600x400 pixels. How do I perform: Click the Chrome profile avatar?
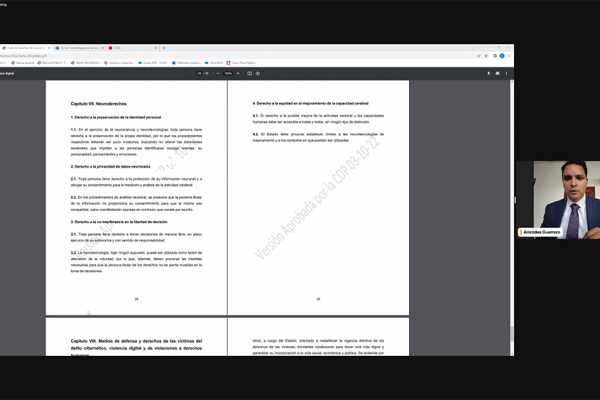(502, 56)
